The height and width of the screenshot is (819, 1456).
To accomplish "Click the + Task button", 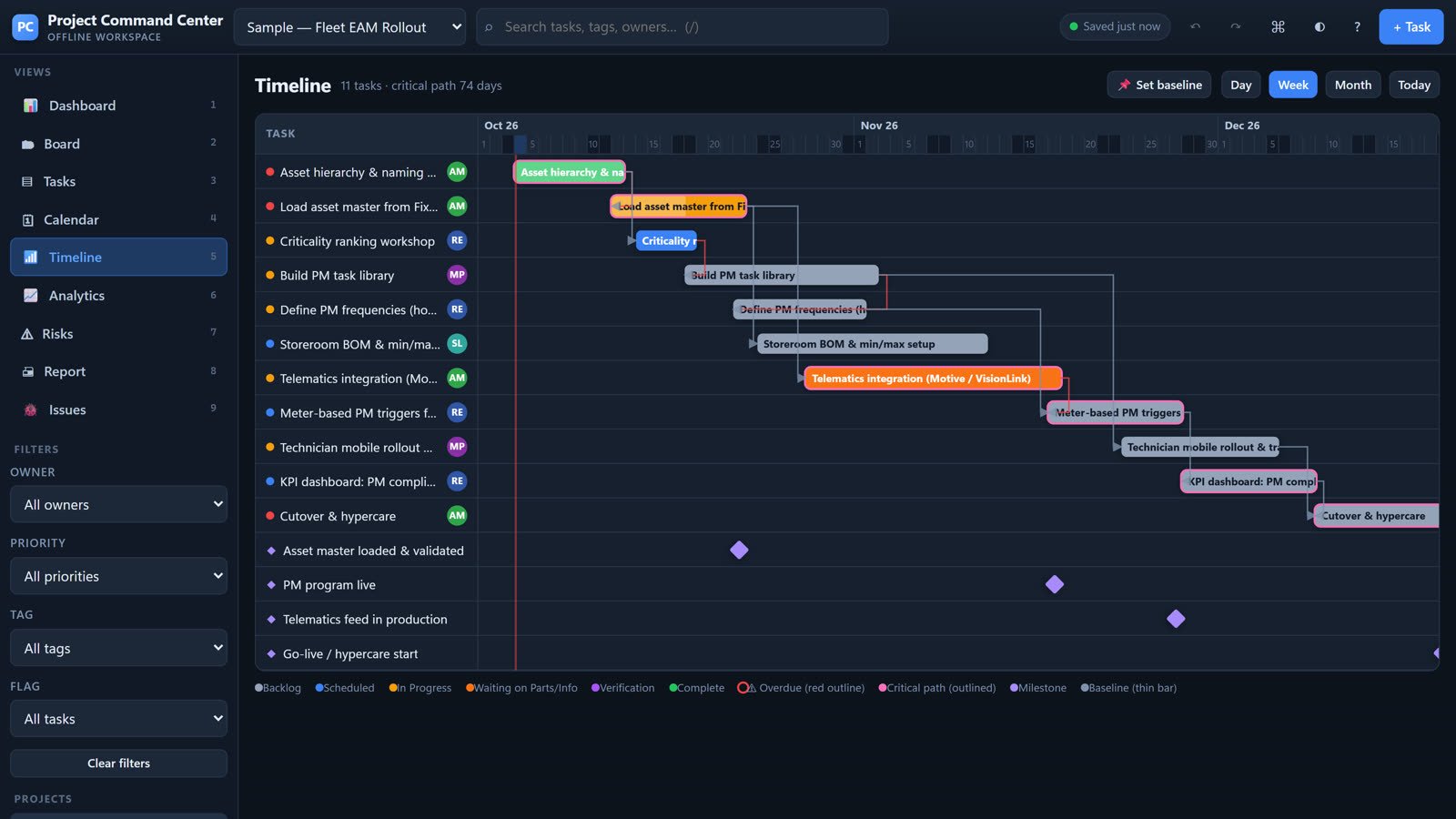I will point(1410,26).
